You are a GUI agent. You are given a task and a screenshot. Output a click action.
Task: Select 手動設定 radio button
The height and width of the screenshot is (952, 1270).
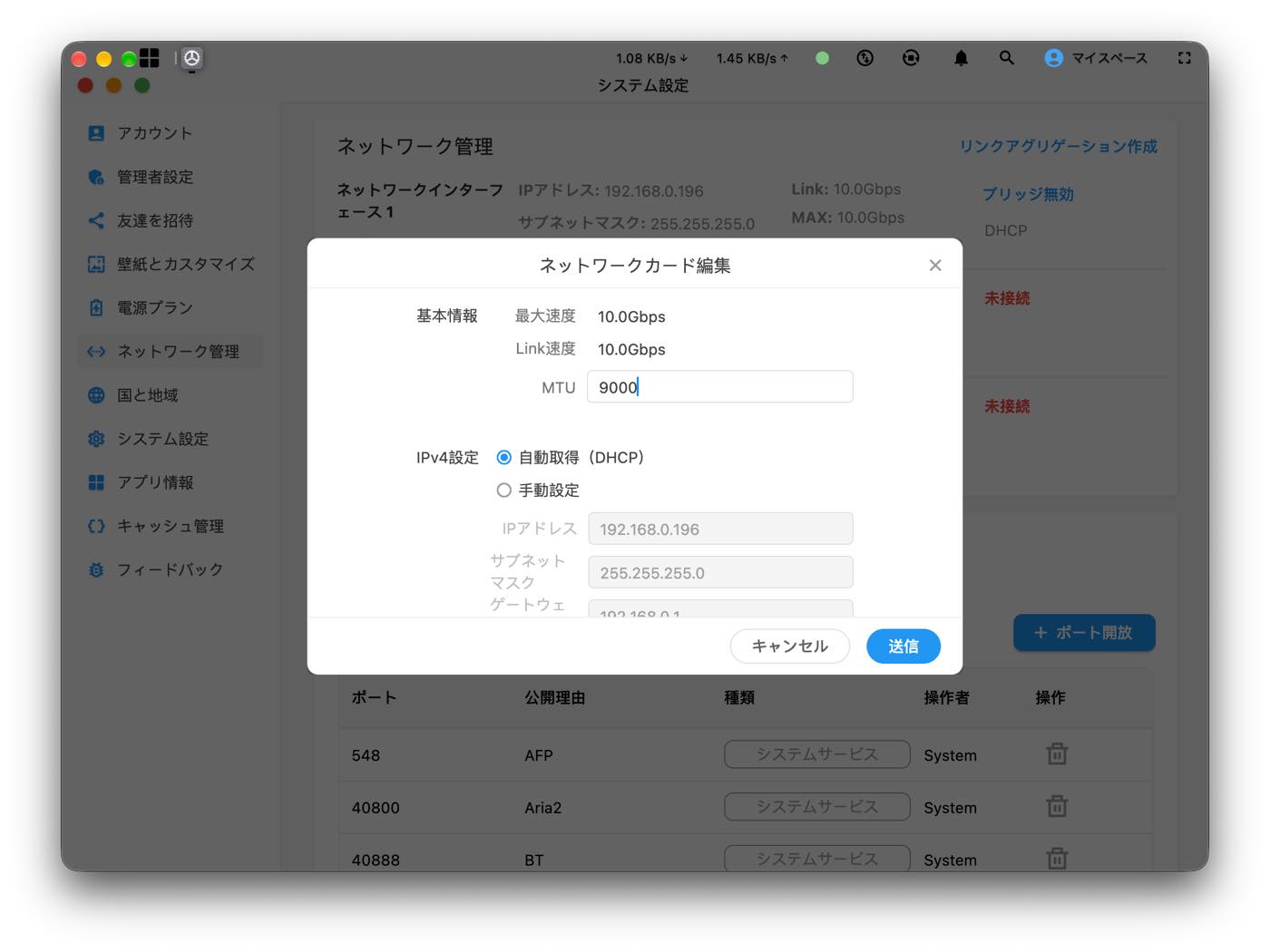pyautogui.click(x=503, y=490)
